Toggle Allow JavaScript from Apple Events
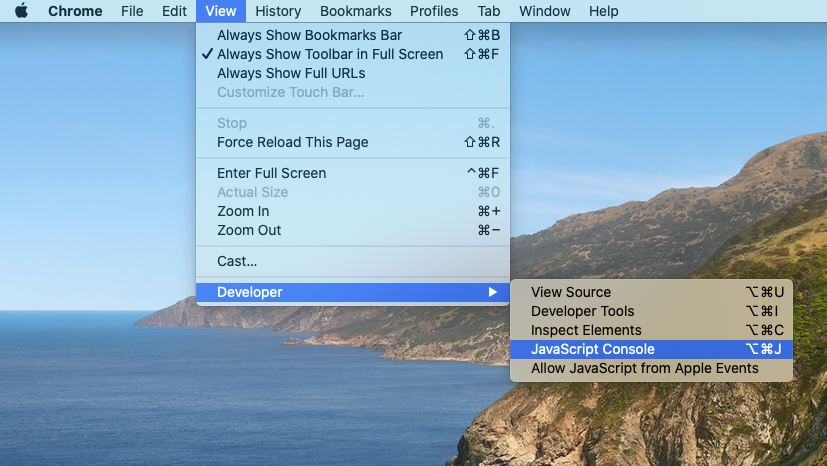This screenshot has width=827, height=466. pos(651,368)
